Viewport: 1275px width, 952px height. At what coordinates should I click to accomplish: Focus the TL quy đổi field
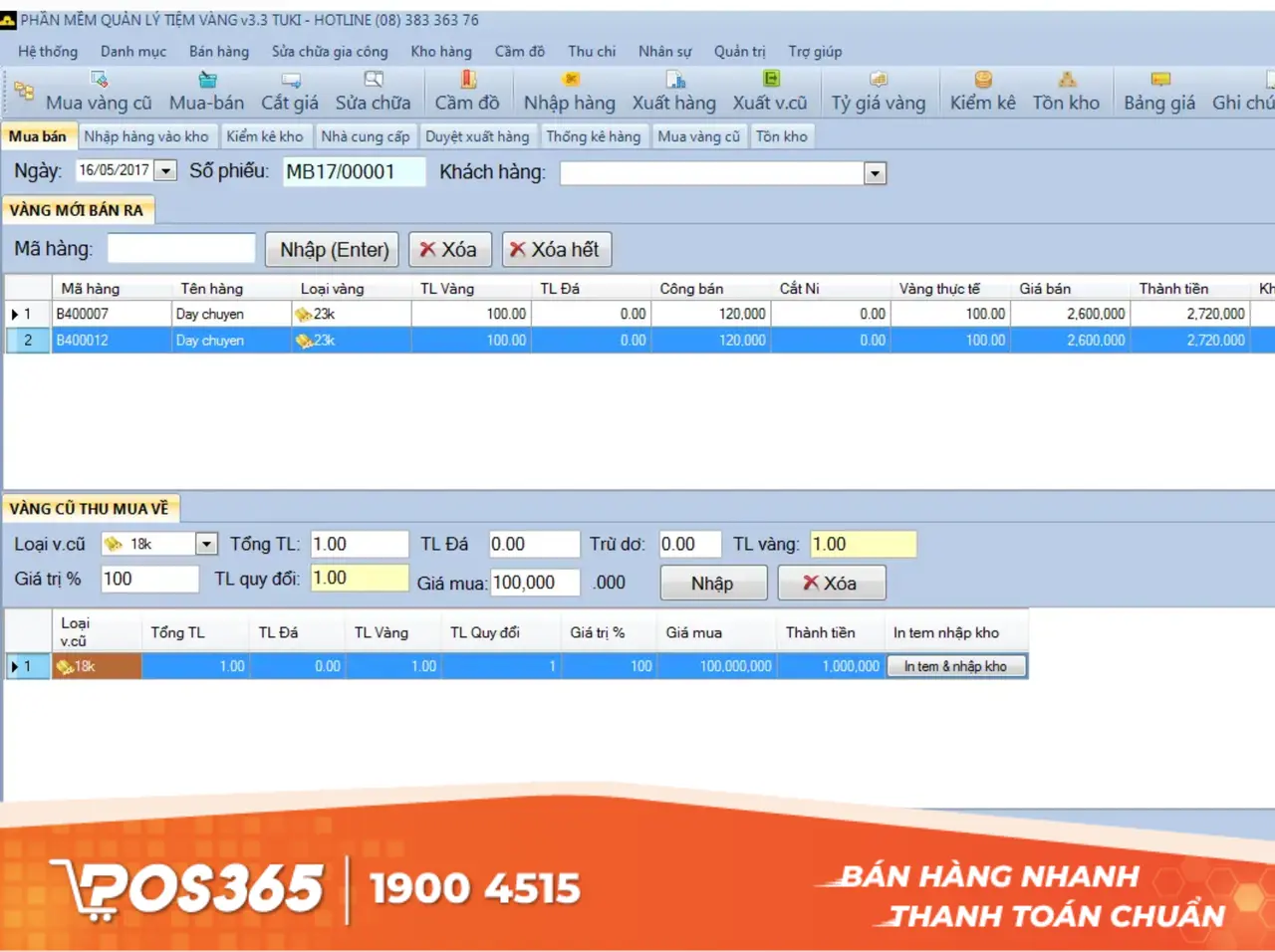359,579
